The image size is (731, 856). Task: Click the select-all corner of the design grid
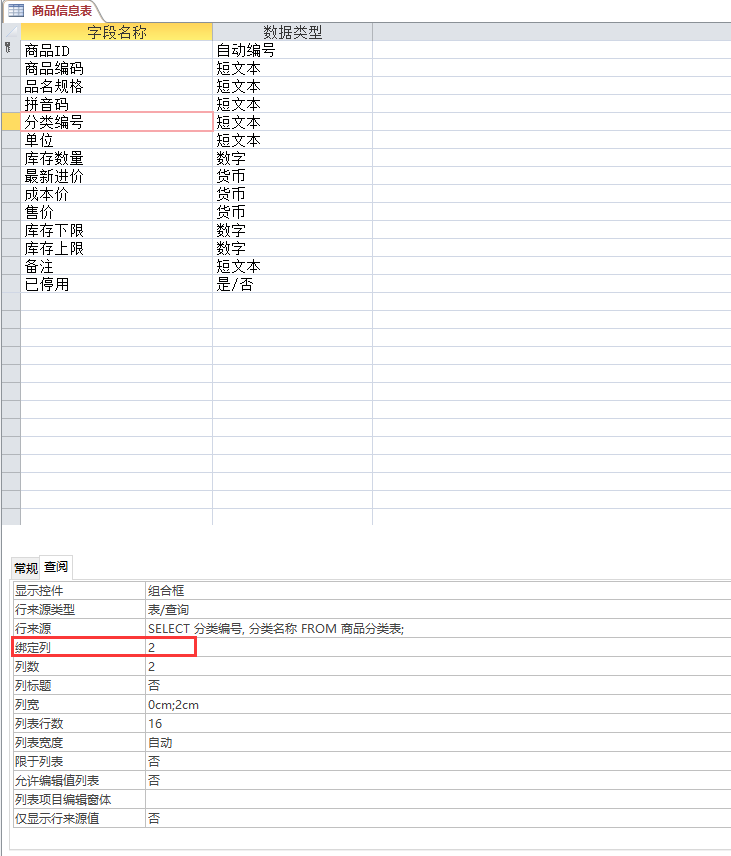point(11,32)
